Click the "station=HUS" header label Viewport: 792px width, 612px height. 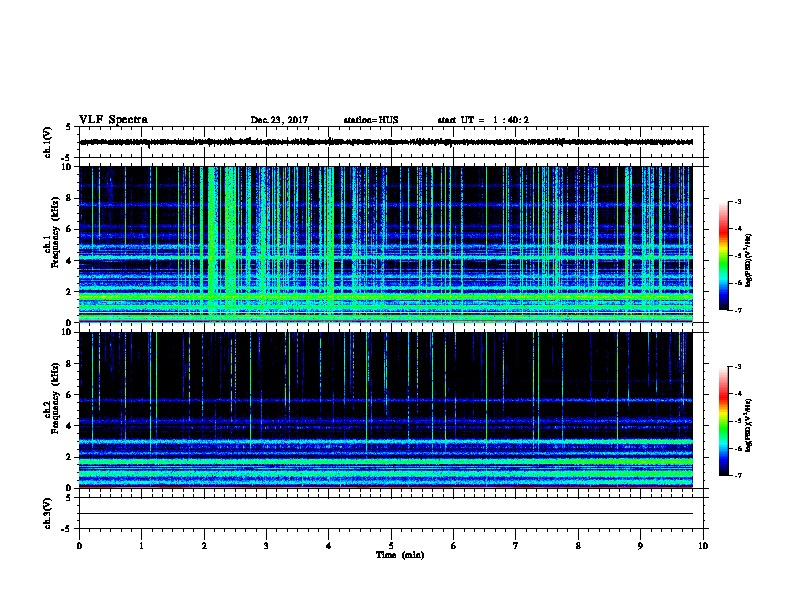[371, 120]
